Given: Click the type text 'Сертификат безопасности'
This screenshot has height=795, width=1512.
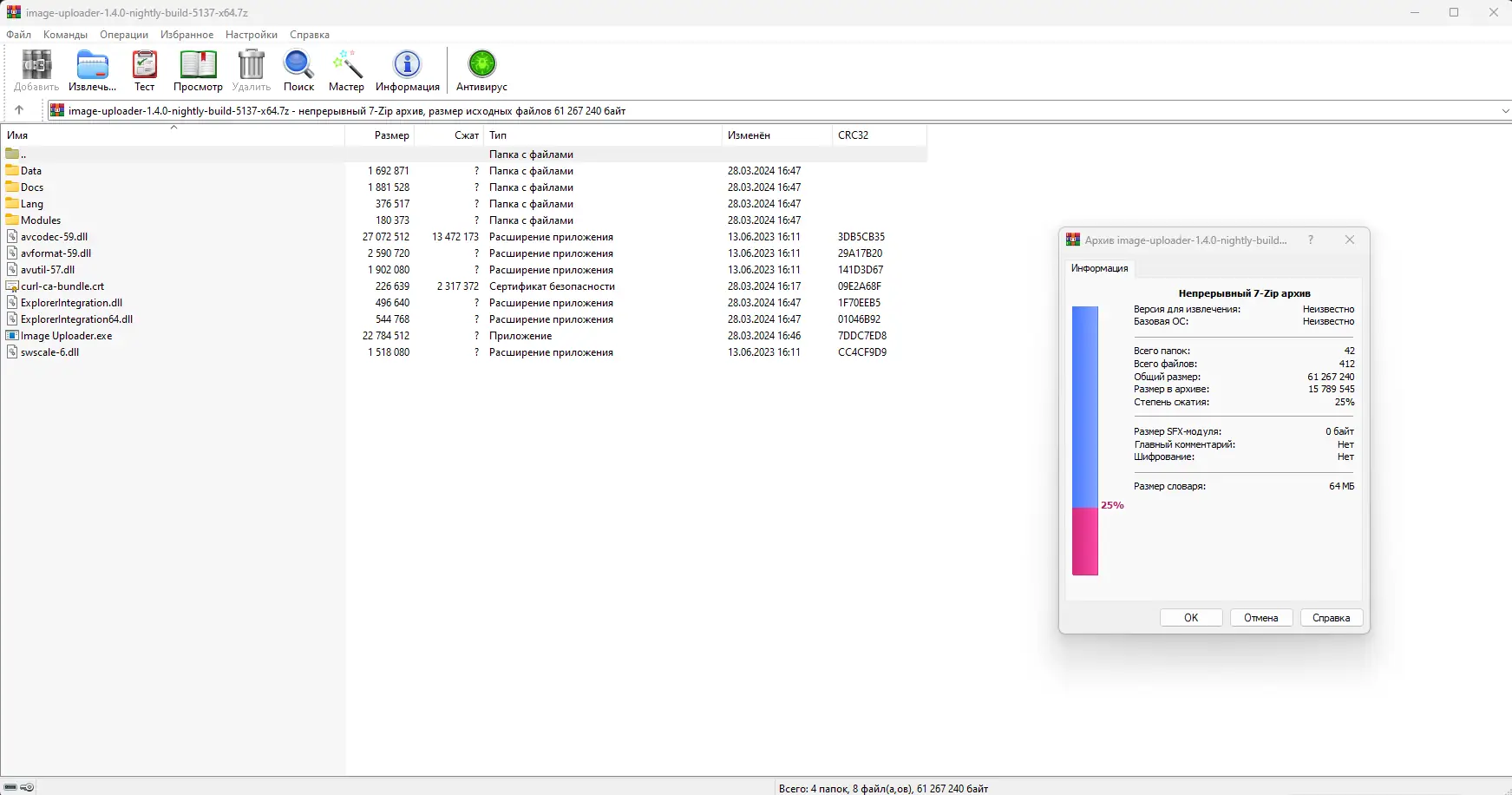Looking at the screenshot, I should (552, 286).
